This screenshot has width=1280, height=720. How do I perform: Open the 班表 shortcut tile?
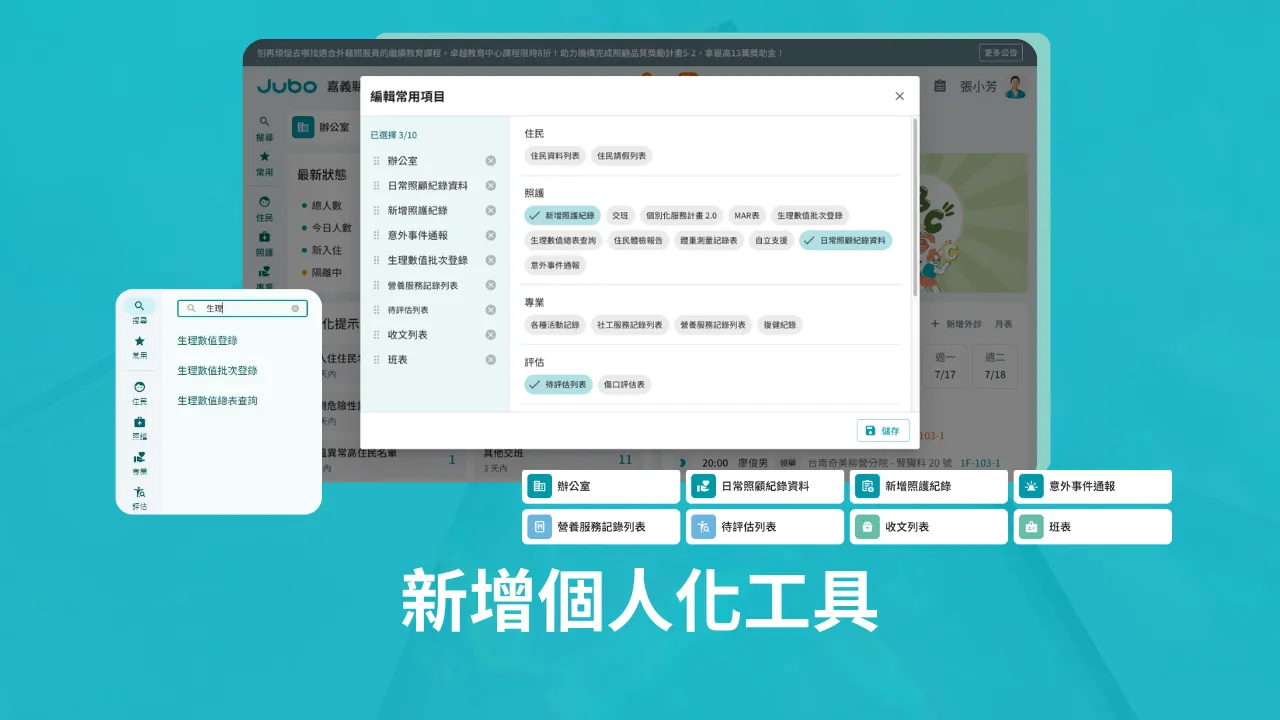[x=1093, y=526]
